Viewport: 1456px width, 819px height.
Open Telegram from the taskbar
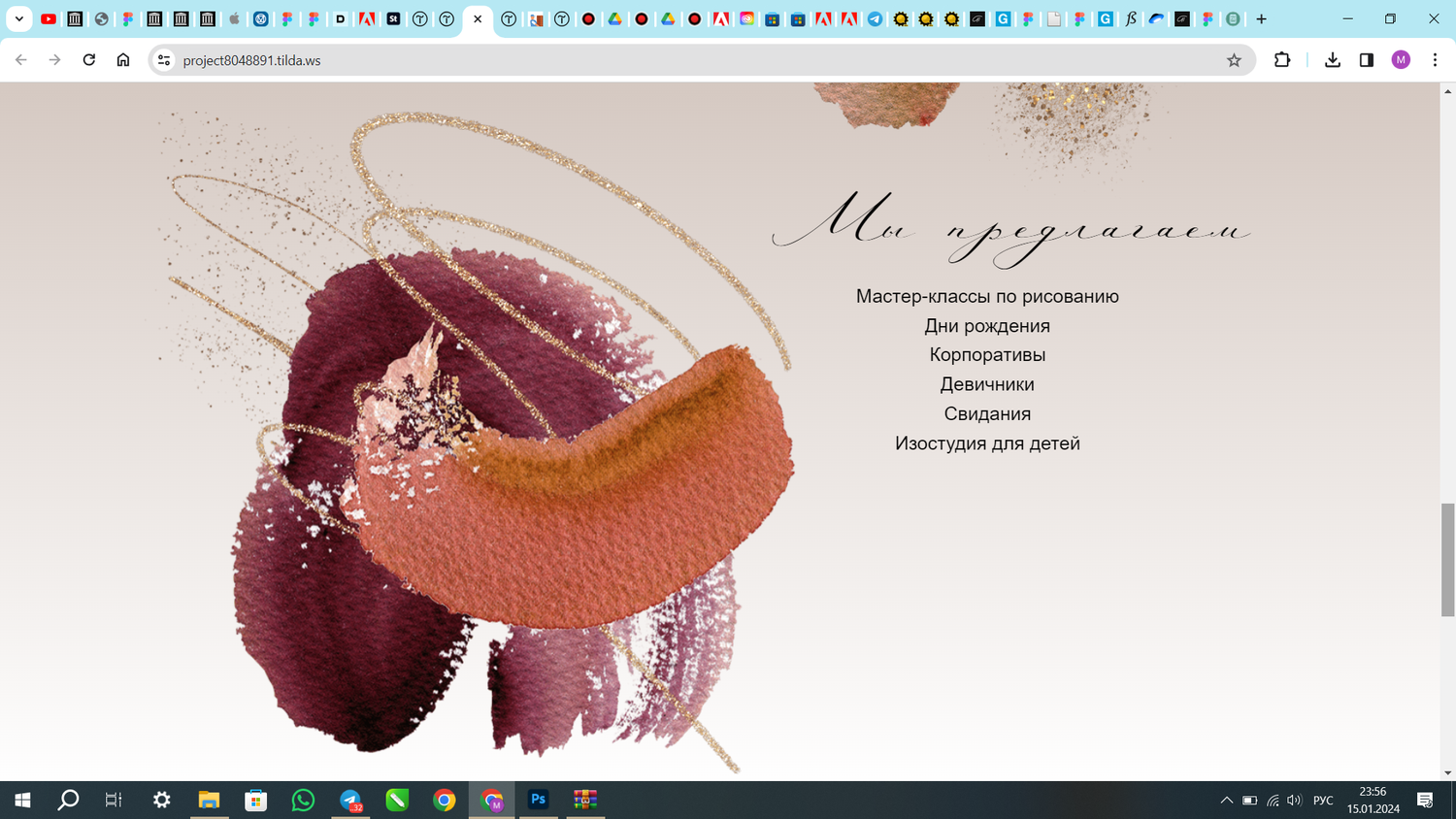coord(350,800)
